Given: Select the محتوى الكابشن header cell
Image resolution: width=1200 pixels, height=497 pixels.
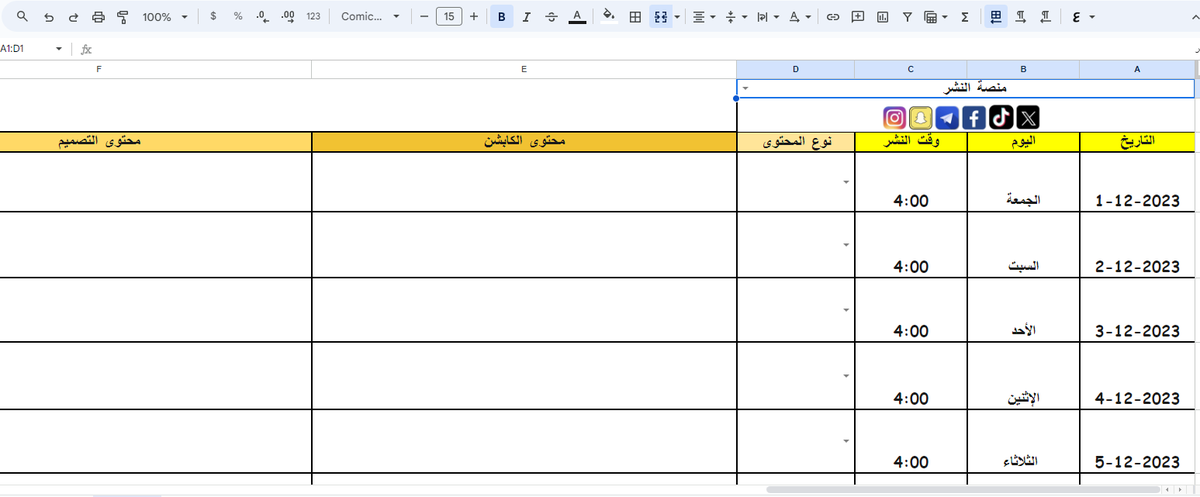Looking at the screenshot, I should [524, 141].
